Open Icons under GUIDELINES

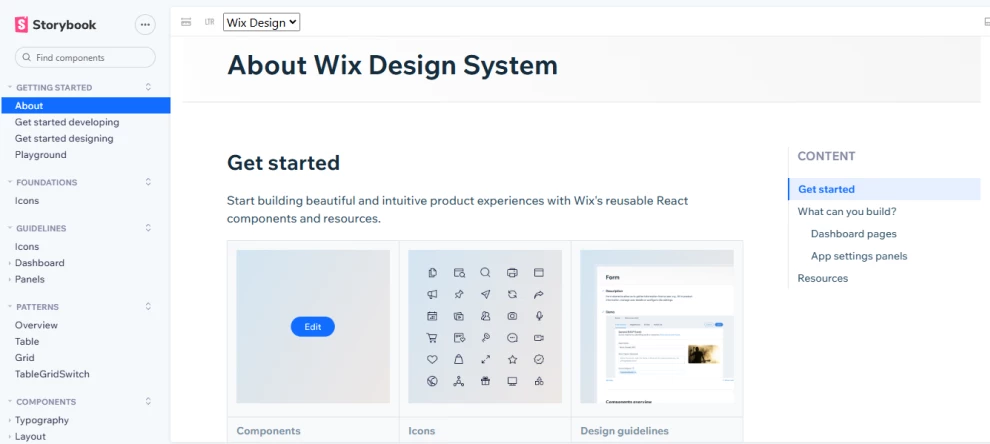[27, 247]
